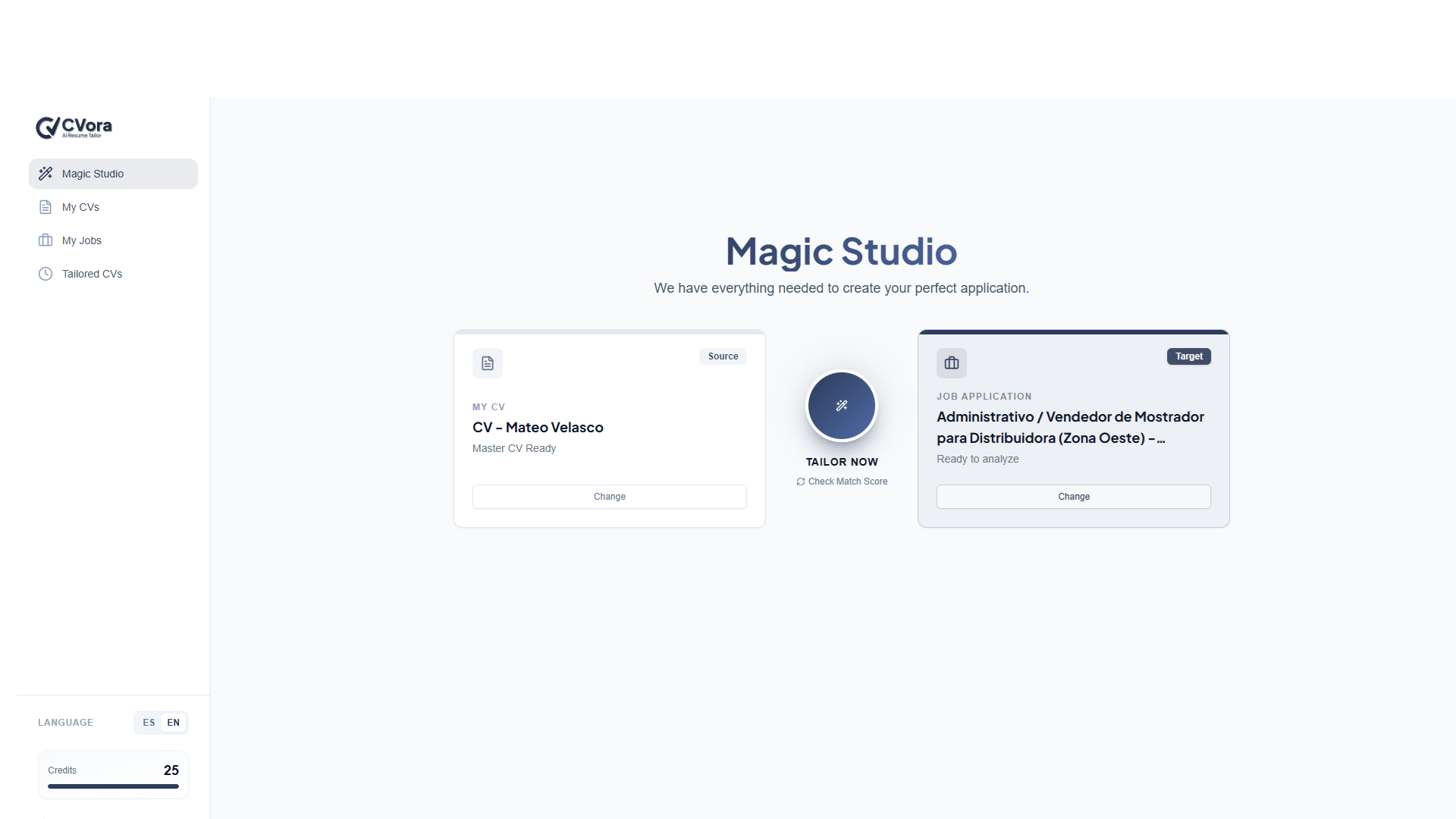Click the Target badge label

[1188, 356]
